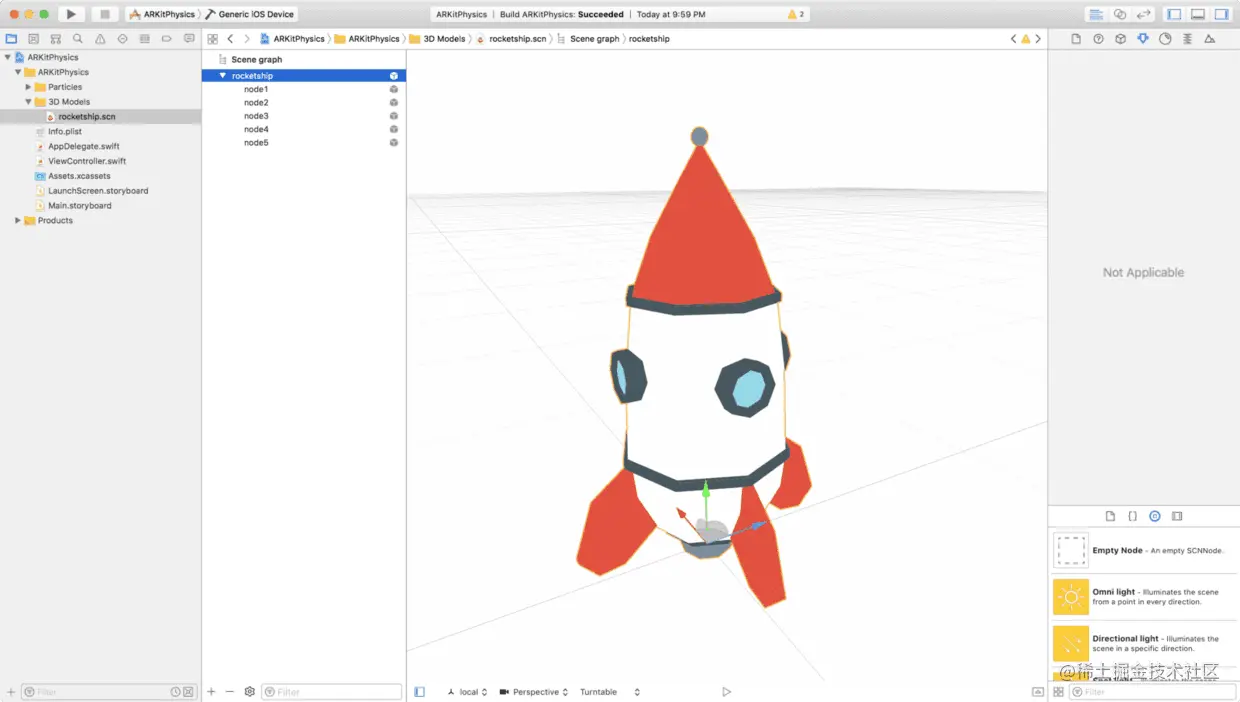Open the Quick Help inspector
Viewport: 1240px width, 702px height.
(x=1099, y=38)
